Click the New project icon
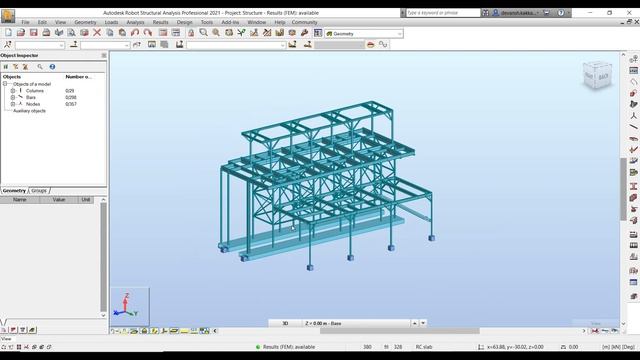Screen dimensions: 640x360 click(8, 33)
